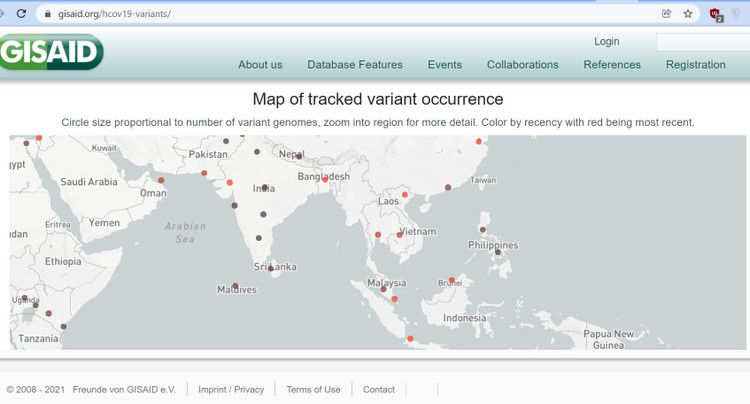
Task: Click the lock icon in address bar
Action: (x=45, y=14)
